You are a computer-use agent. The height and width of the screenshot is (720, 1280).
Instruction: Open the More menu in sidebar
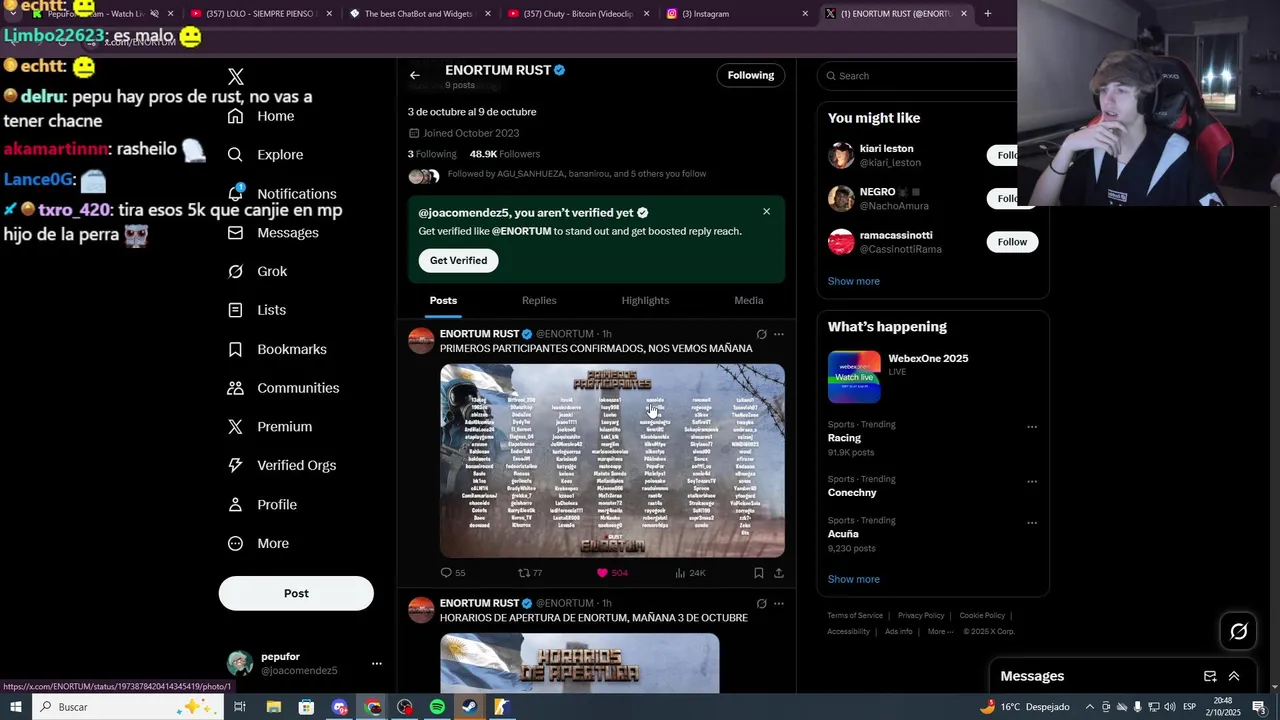(x=258, y=543)
